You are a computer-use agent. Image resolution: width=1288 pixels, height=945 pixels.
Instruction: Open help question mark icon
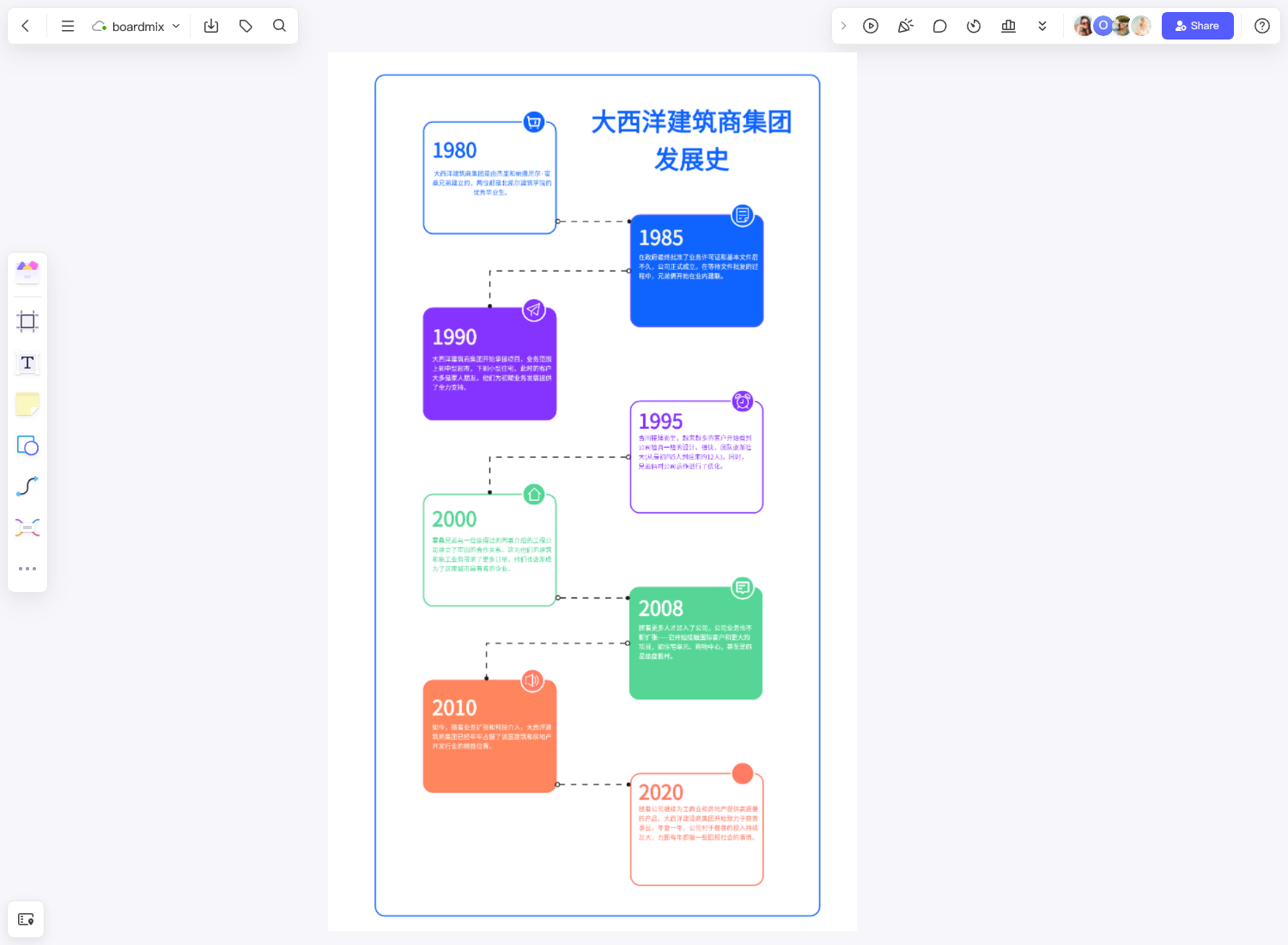1262,26
